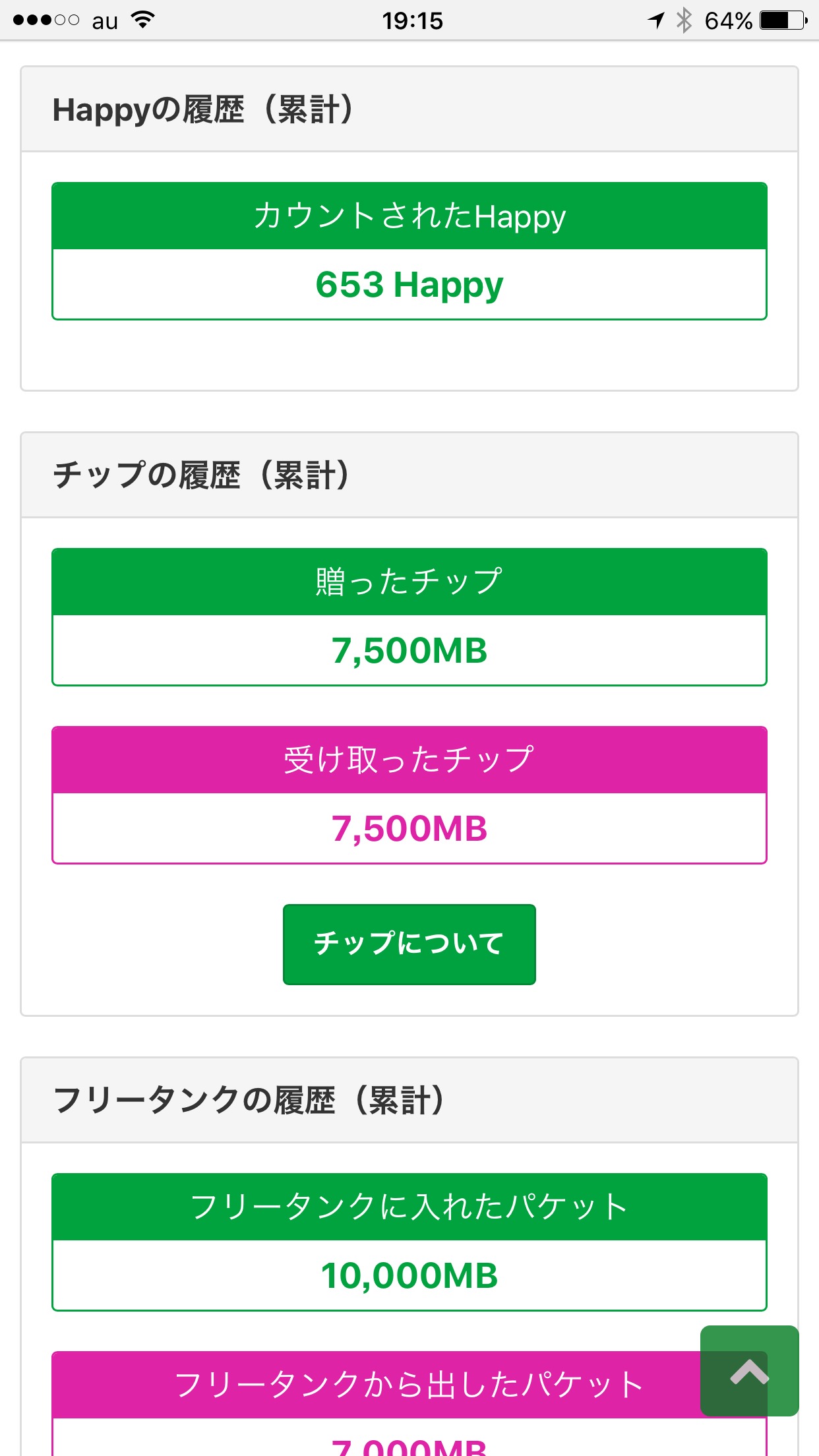Viewport: 819px width, 1456px height.
Task: Tap the フリータンクの履歴（累計） section title
Action: point(249,1101)
